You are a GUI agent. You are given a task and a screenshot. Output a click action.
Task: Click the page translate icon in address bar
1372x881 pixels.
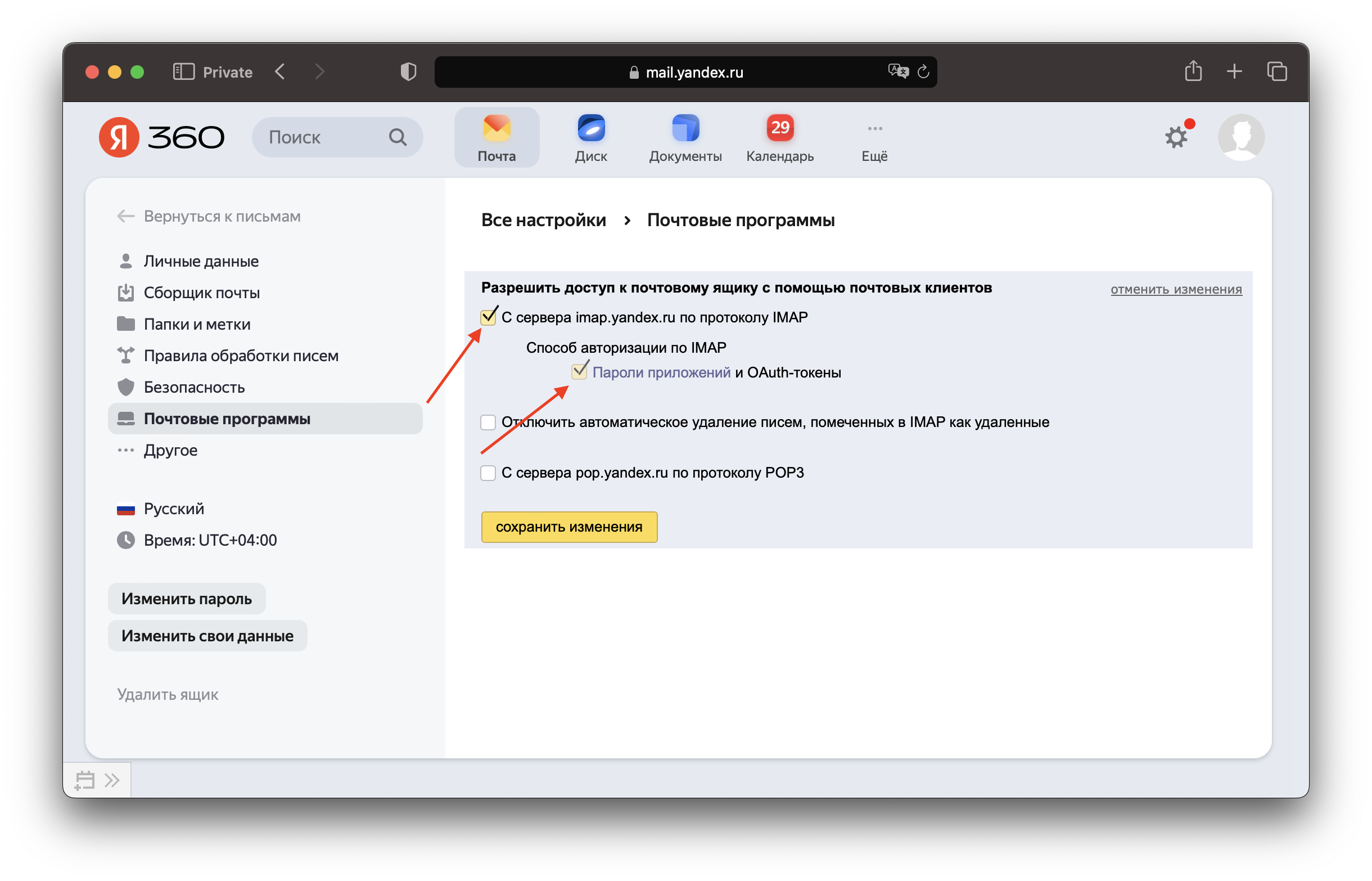(897, 71)
